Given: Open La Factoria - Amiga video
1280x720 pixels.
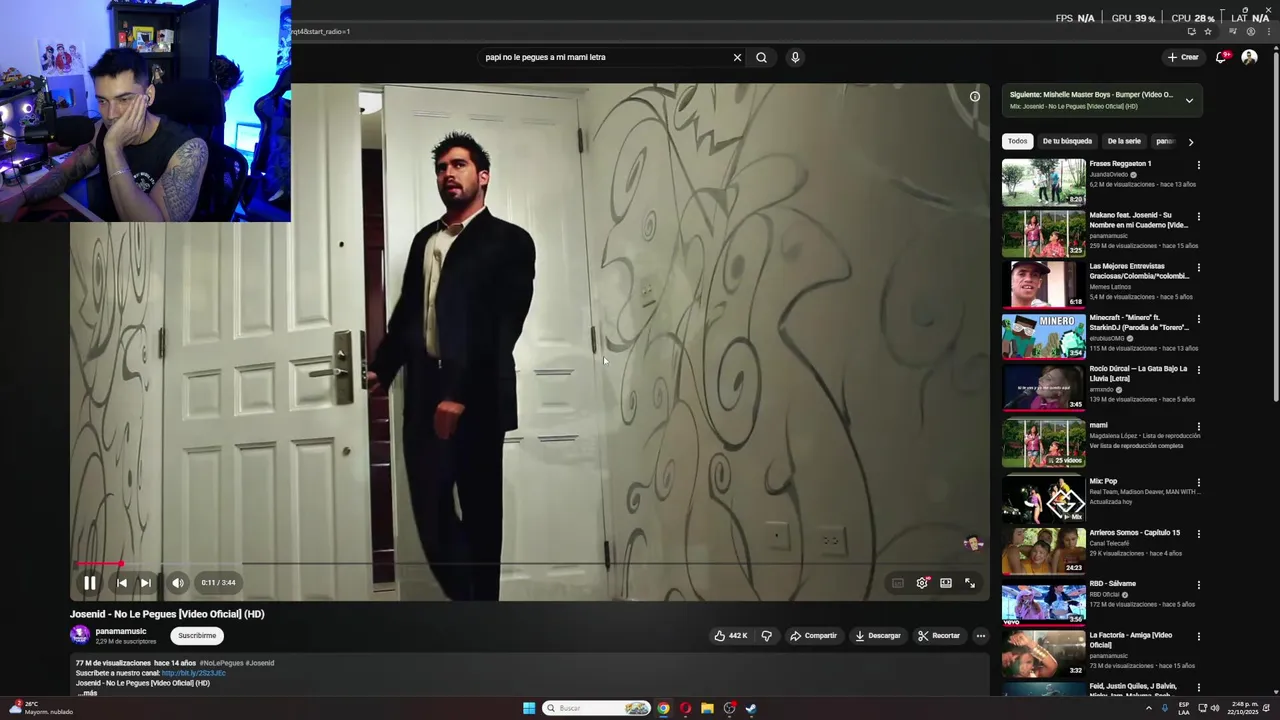Looking at the screenshot, I should point(1043,653).
